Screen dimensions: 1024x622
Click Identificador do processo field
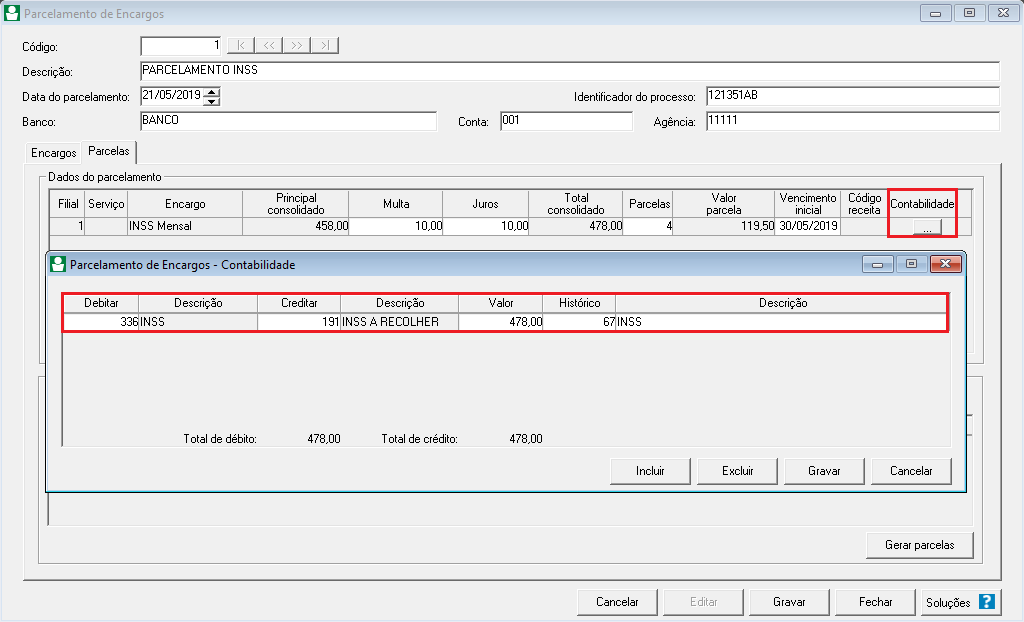(852, 96)
